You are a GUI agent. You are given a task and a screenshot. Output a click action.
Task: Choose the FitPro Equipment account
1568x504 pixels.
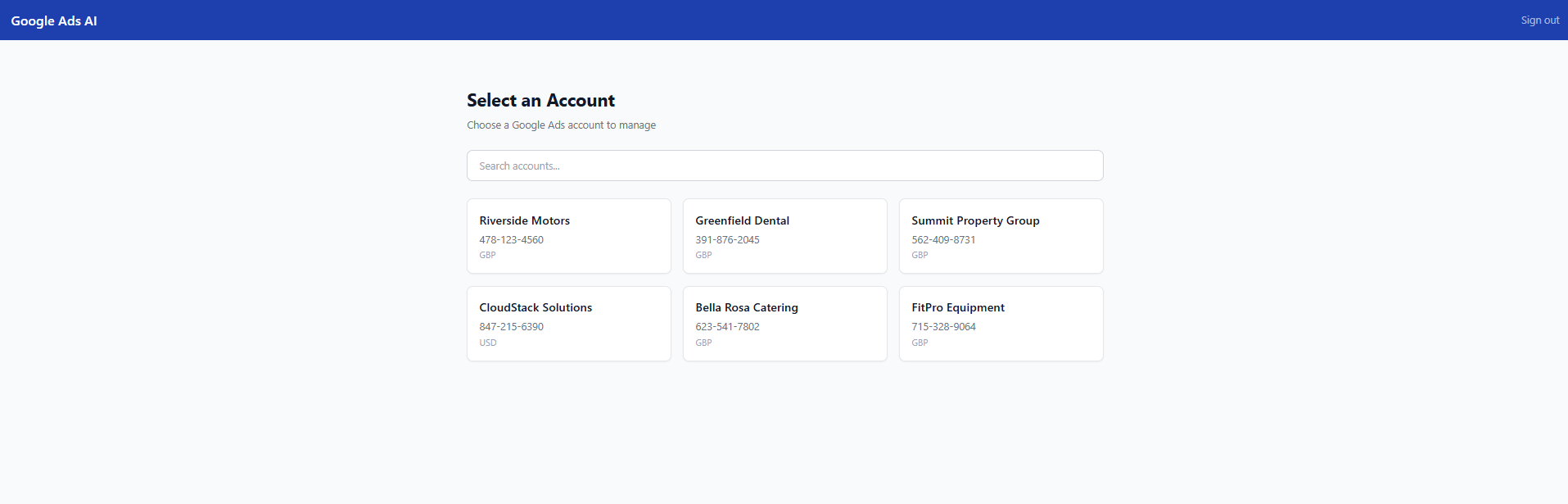(x=1001, y=324)
